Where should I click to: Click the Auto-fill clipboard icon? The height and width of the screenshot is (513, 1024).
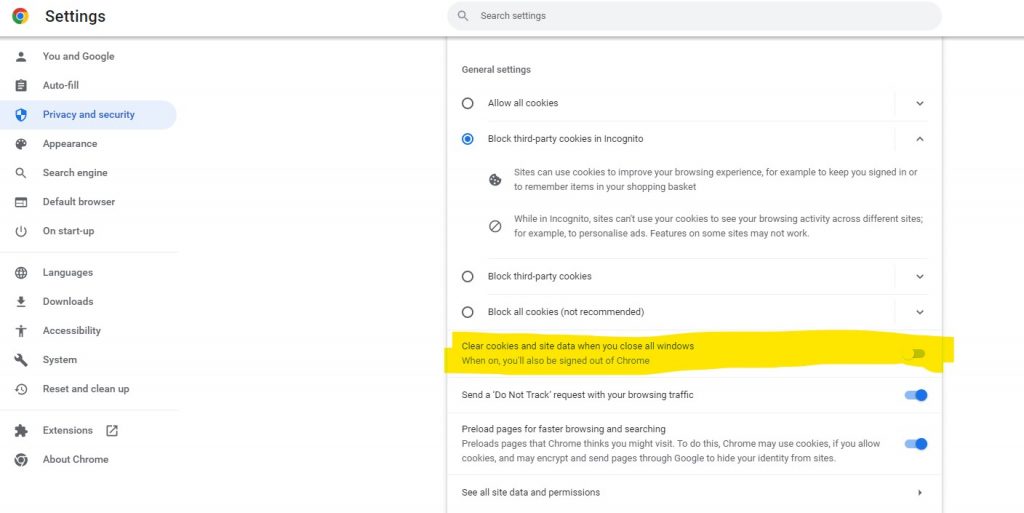pos(21,86)
